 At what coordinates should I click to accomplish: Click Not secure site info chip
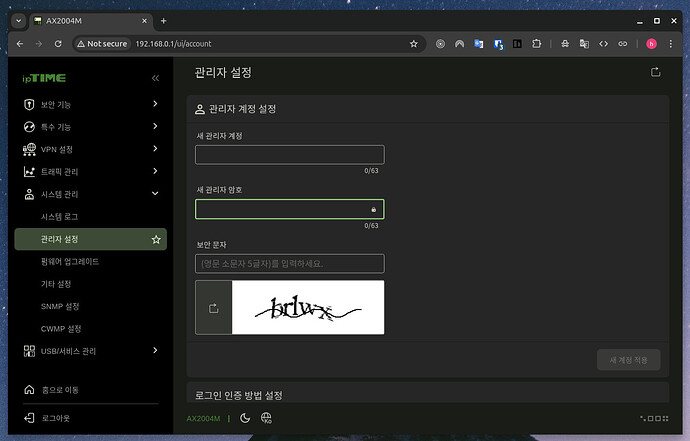tap(102, 44)
